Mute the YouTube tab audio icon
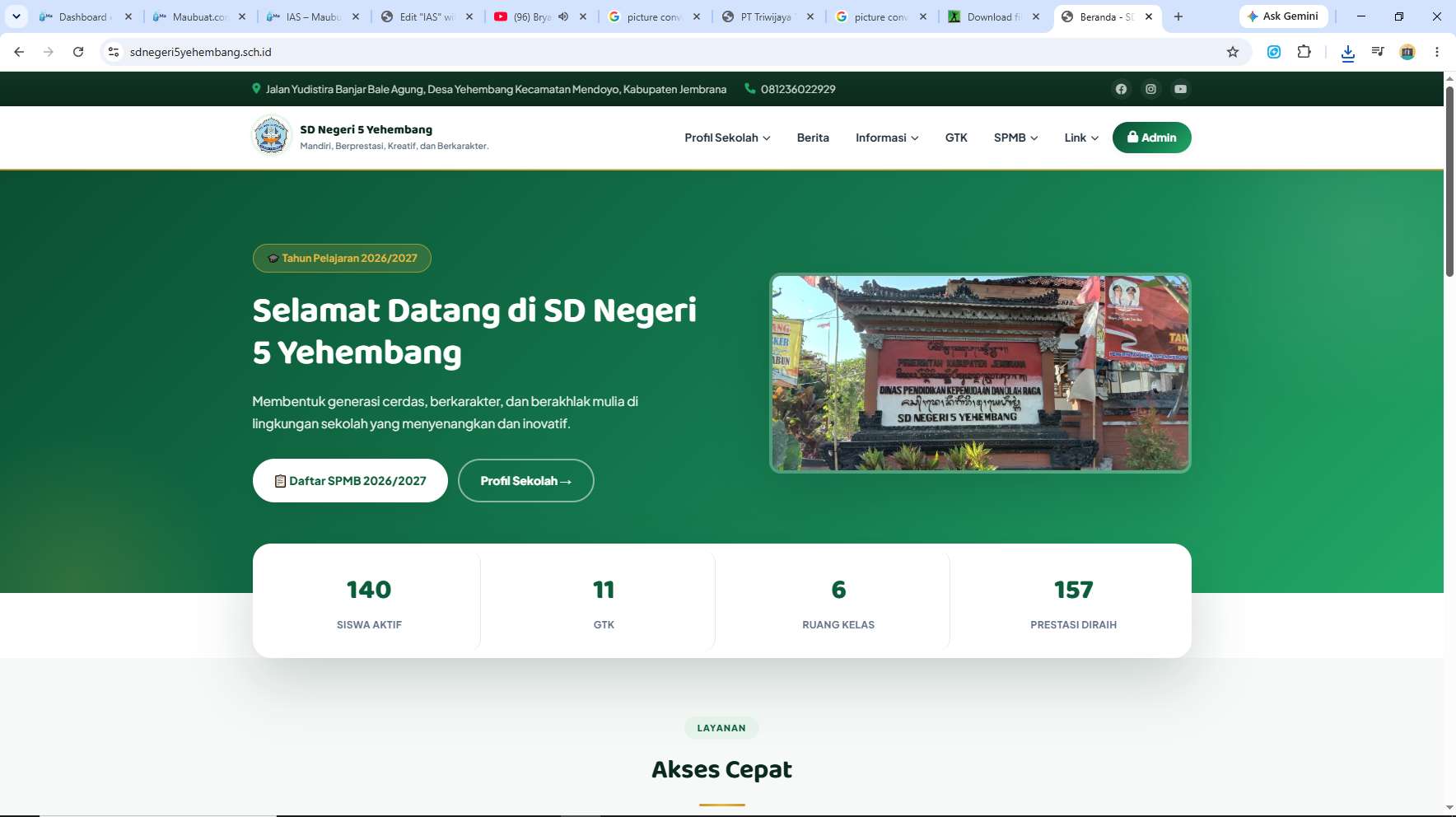Screen dimensions: 1456x817 [563, 16]
